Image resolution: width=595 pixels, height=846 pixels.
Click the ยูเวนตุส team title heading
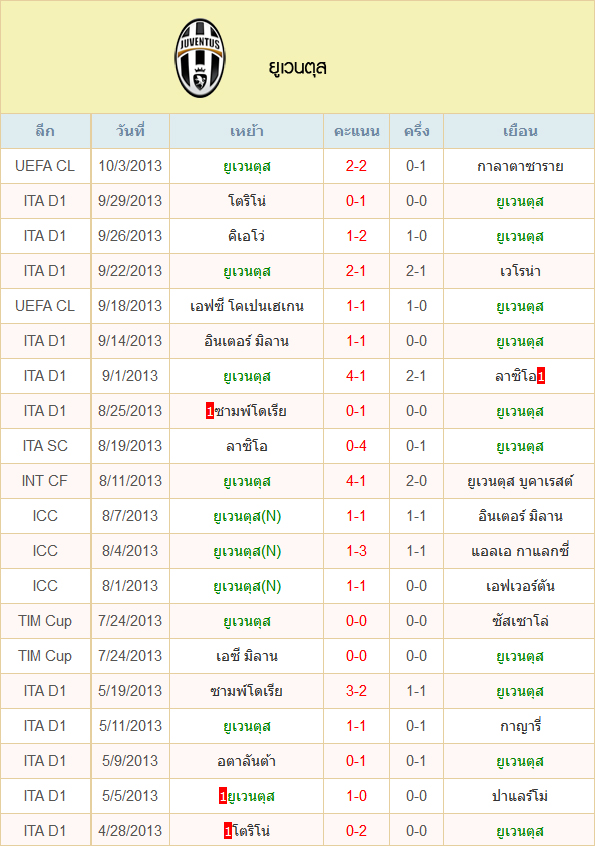pyautogui.click(x=298, y=68)
